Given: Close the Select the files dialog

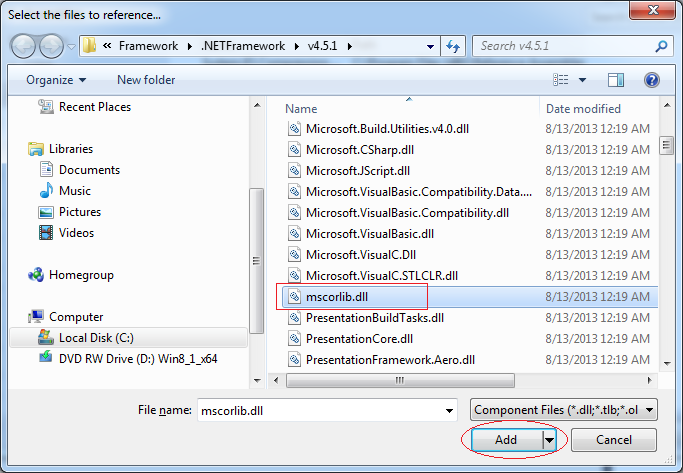Looking at the screenshot, I should (653, 10).
